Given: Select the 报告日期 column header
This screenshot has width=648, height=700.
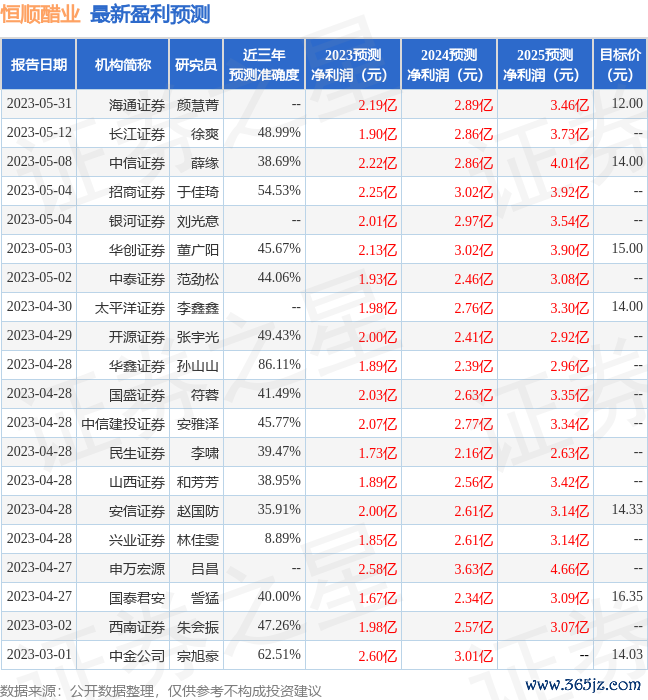Looking at the screenshot, I should click(x=39, y=65).
